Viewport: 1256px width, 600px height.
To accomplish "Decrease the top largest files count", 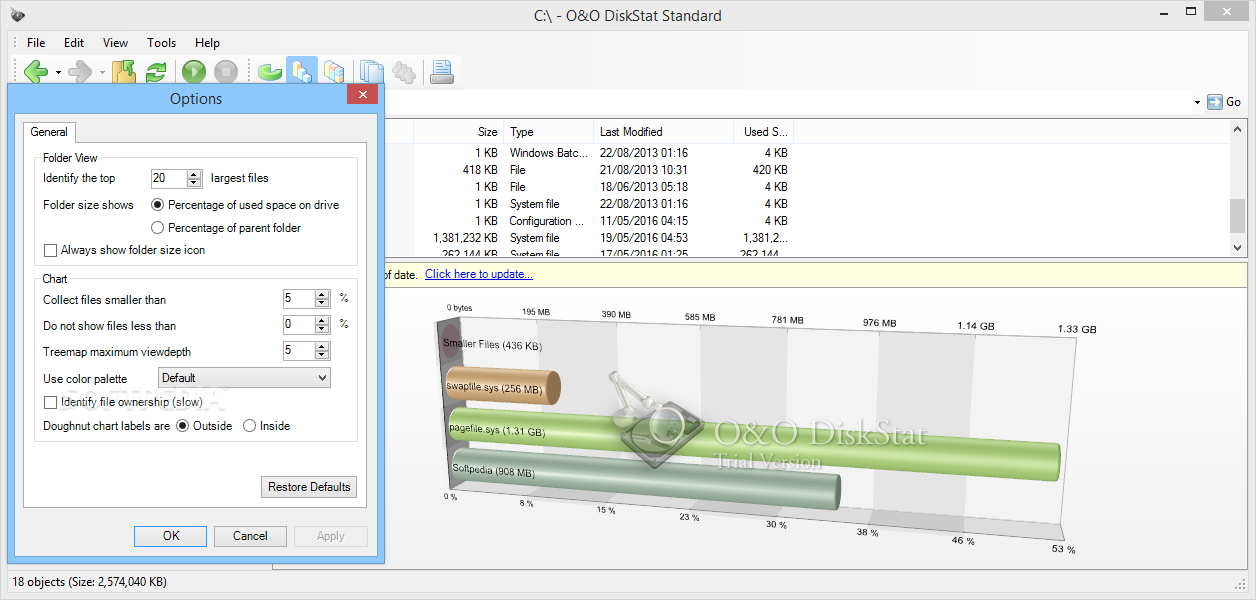I will (x=194, y=183).
